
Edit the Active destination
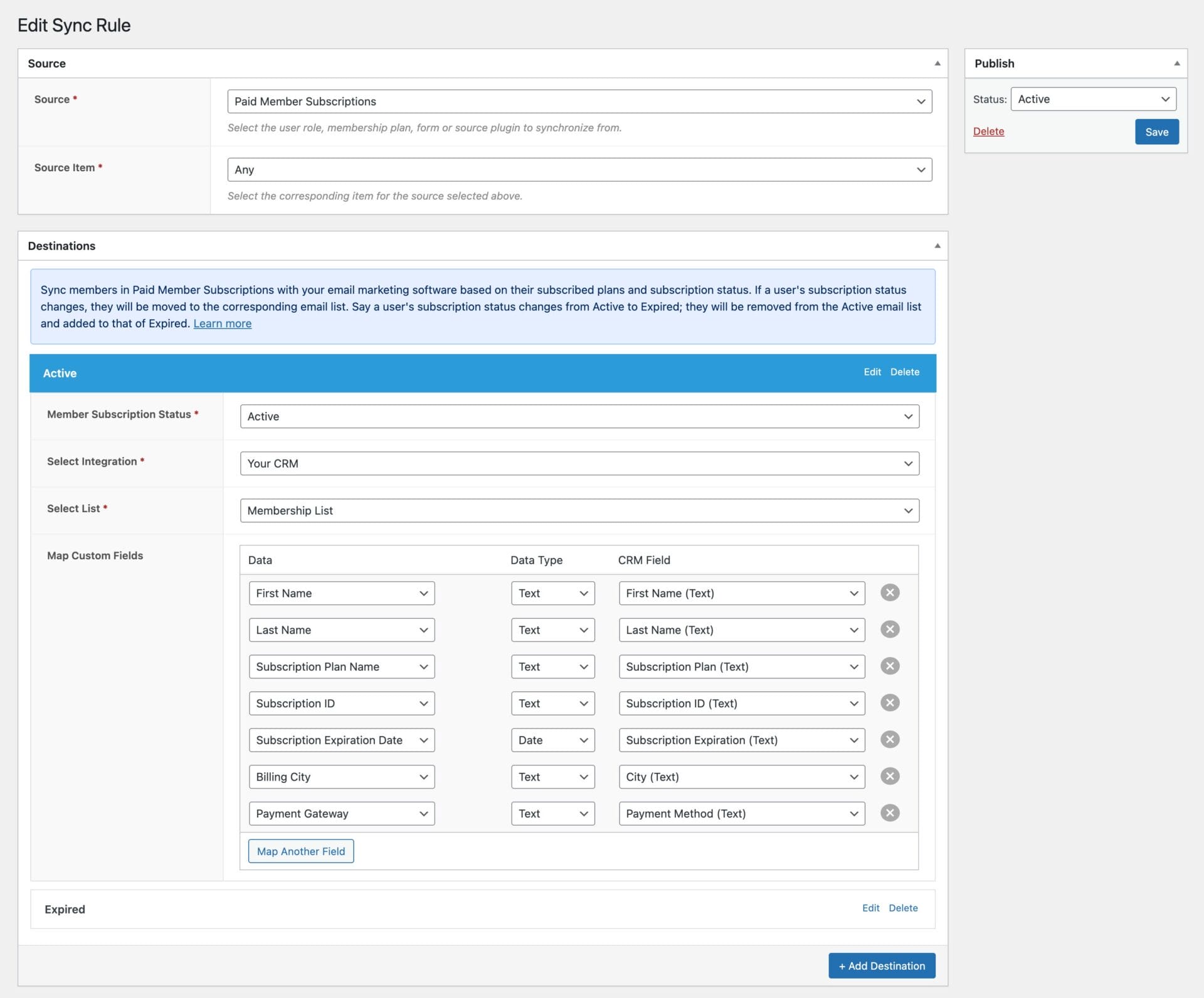tap(872, 372)
